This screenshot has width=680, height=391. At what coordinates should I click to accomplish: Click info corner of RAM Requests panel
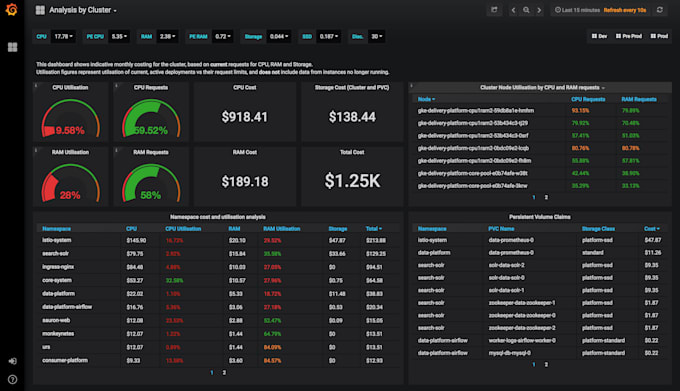tap(116, 150)
